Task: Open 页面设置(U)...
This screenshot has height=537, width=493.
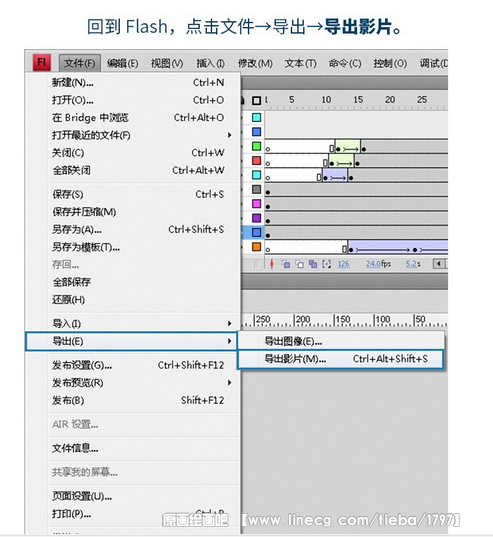Action: [x=132, y=496]
